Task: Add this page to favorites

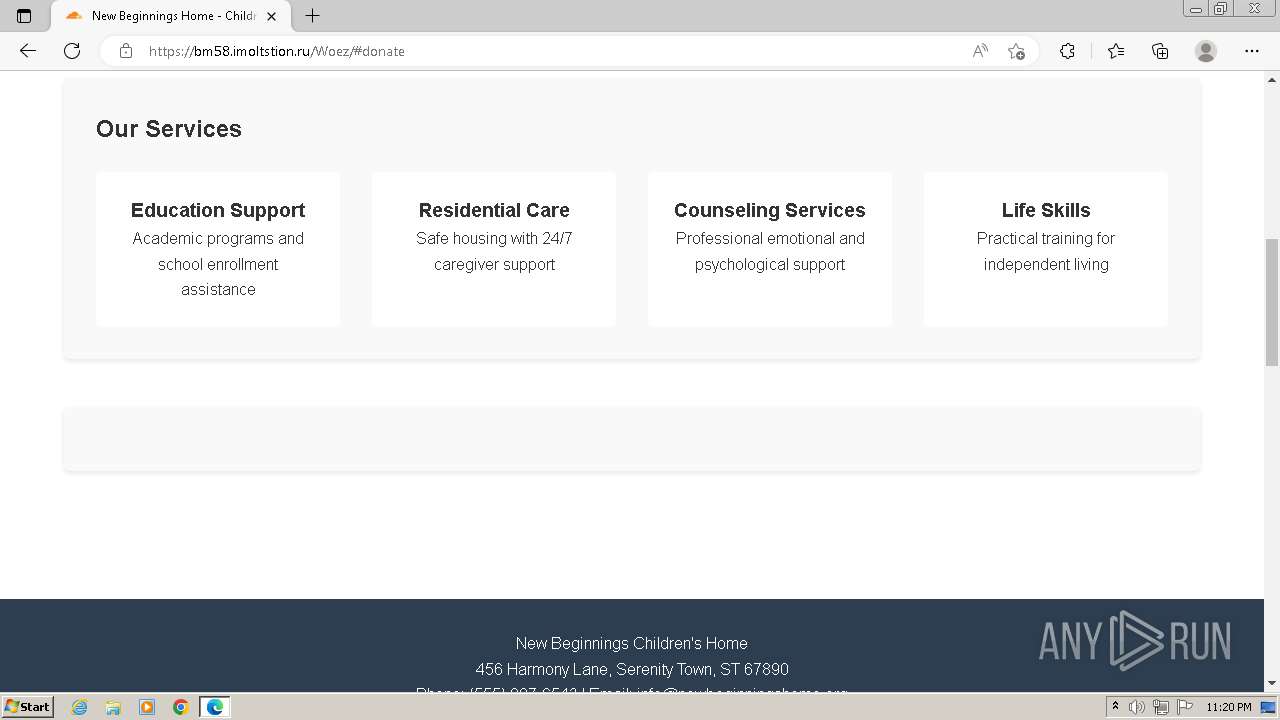Action: (x=1016, y=51)
